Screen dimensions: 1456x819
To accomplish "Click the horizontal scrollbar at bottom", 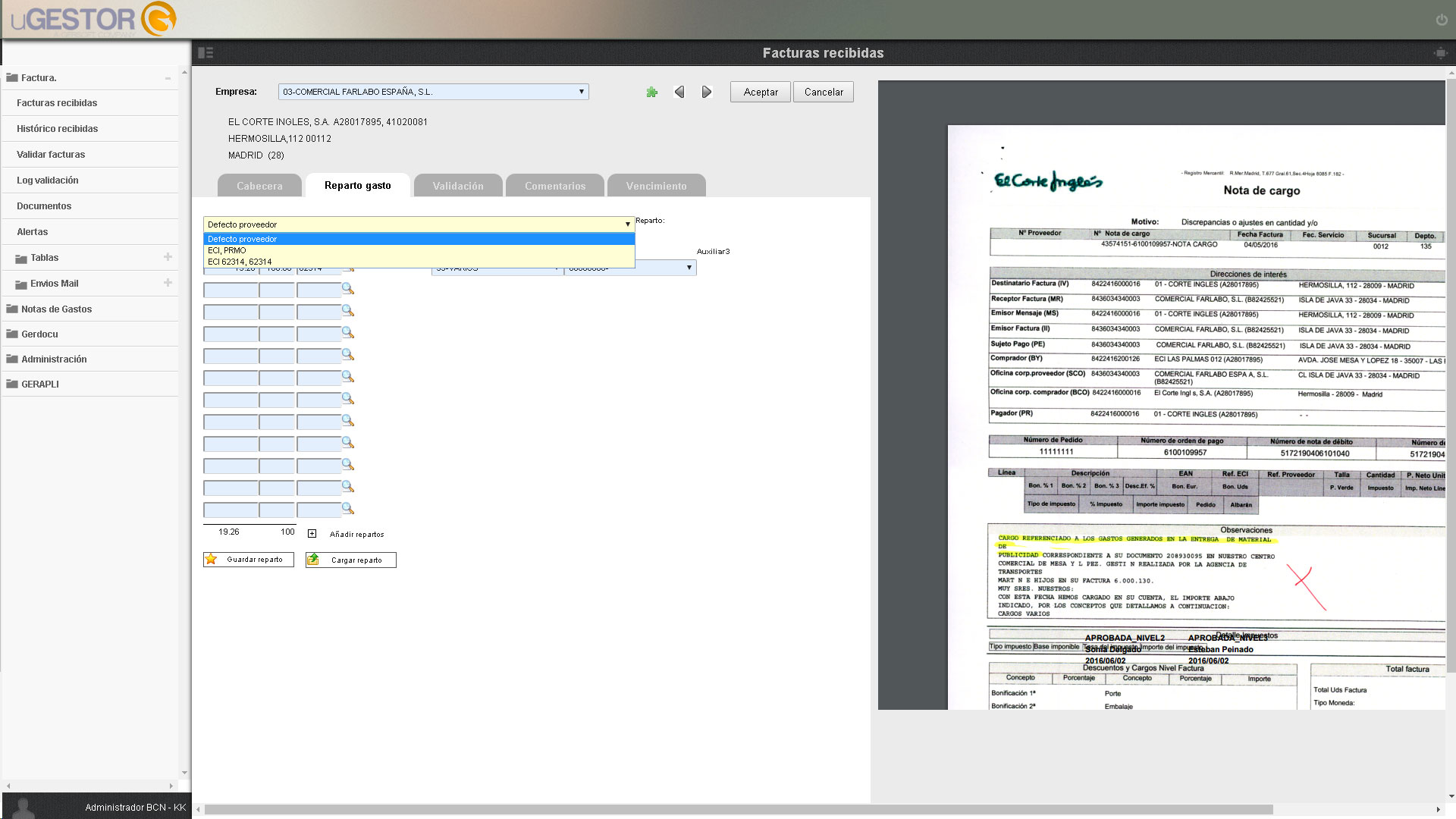I will coord(739,809).
